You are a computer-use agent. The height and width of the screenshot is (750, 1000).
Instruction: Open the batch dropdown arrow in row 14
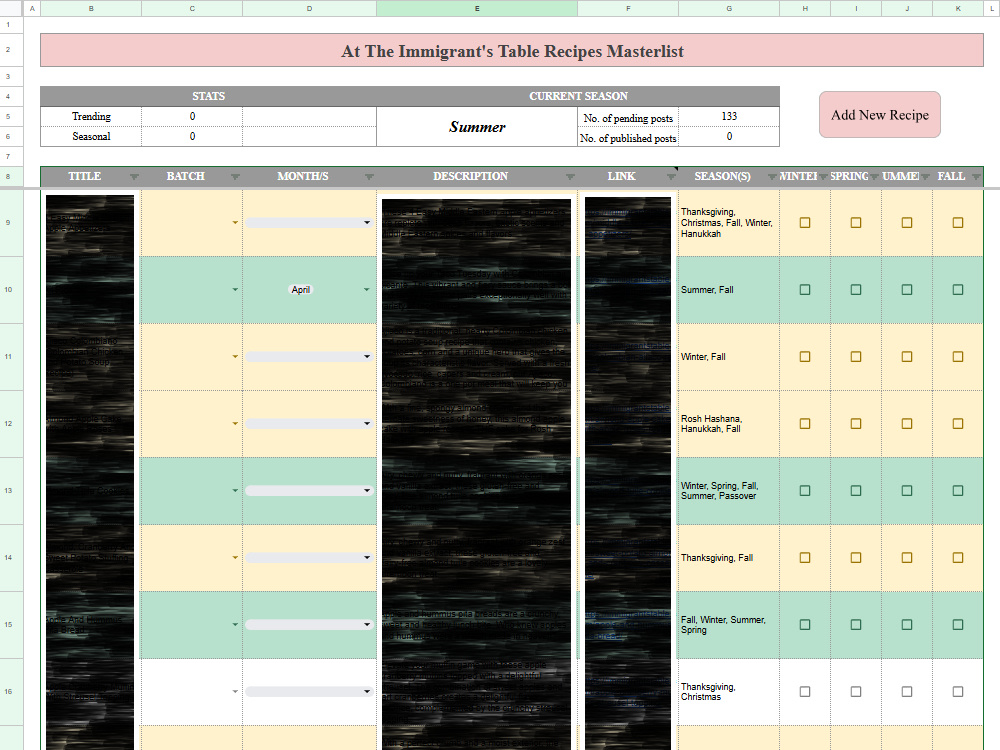click(x=235, y=557)
